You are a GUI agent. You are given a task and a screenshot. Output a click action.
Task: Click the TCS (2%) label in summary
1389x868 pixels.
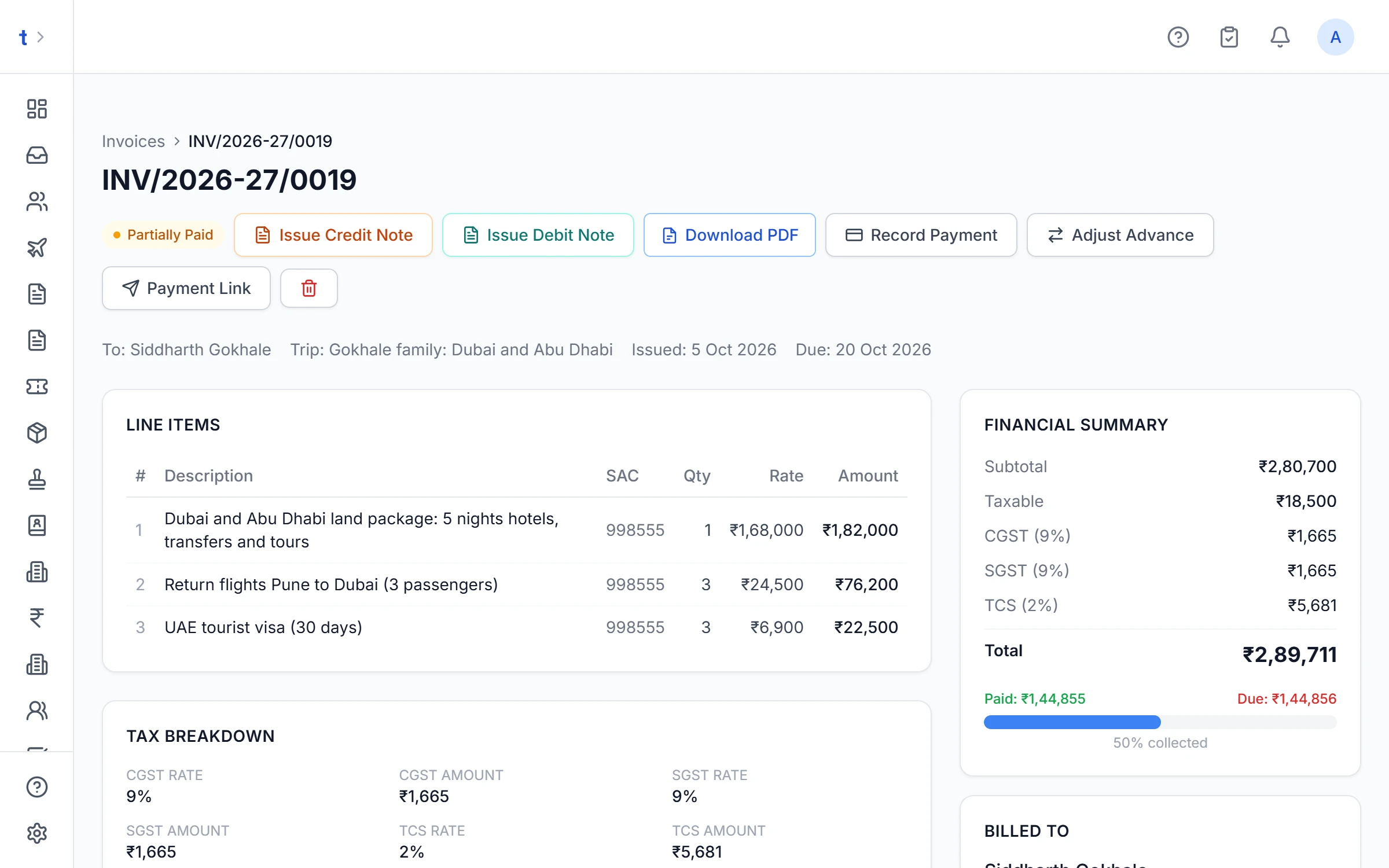(1021, 605)
